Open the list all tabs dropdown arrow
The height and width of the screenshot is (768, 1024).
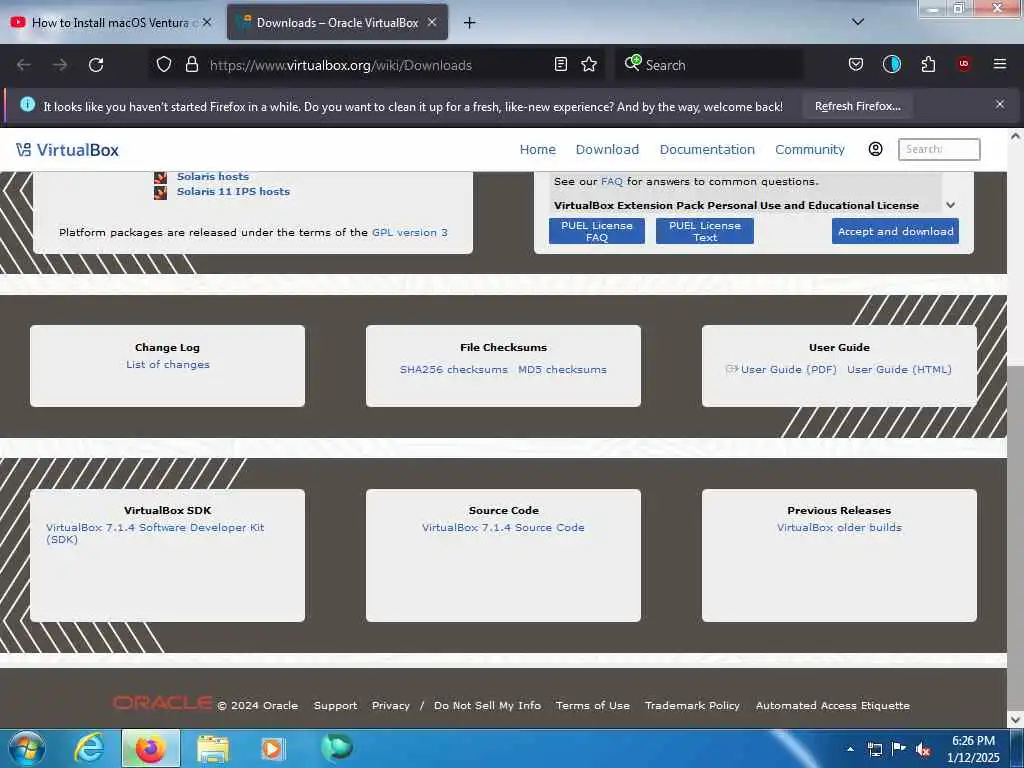click(x=858, y=22)
